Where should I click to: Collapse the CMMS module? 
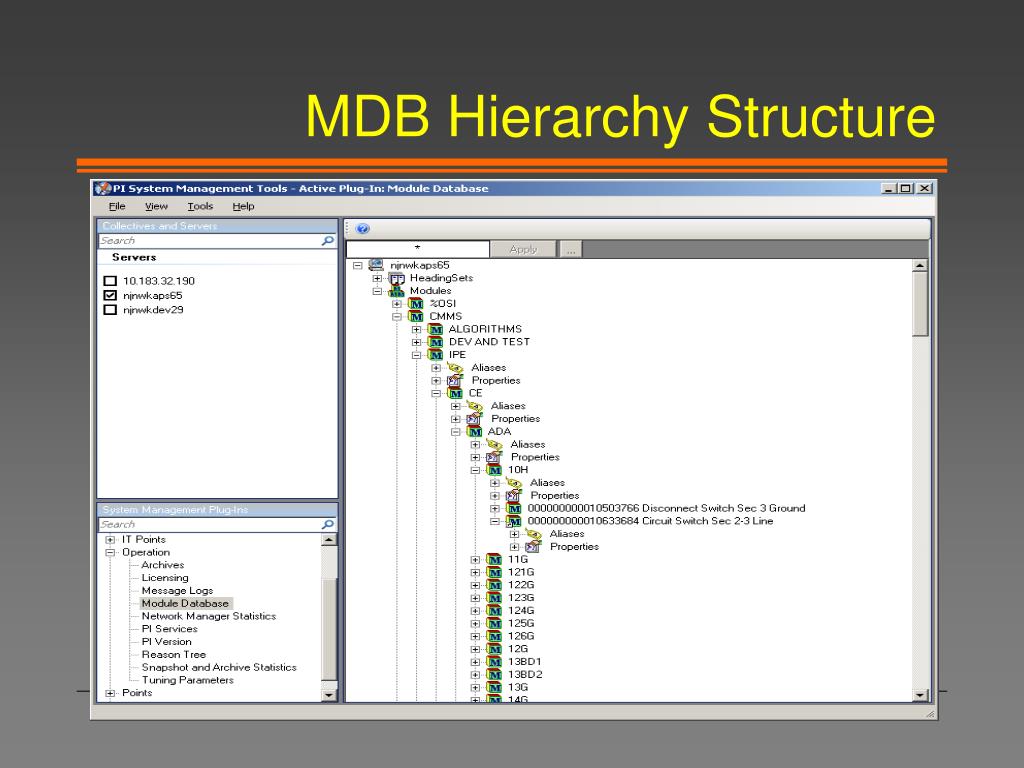(396, 317)
